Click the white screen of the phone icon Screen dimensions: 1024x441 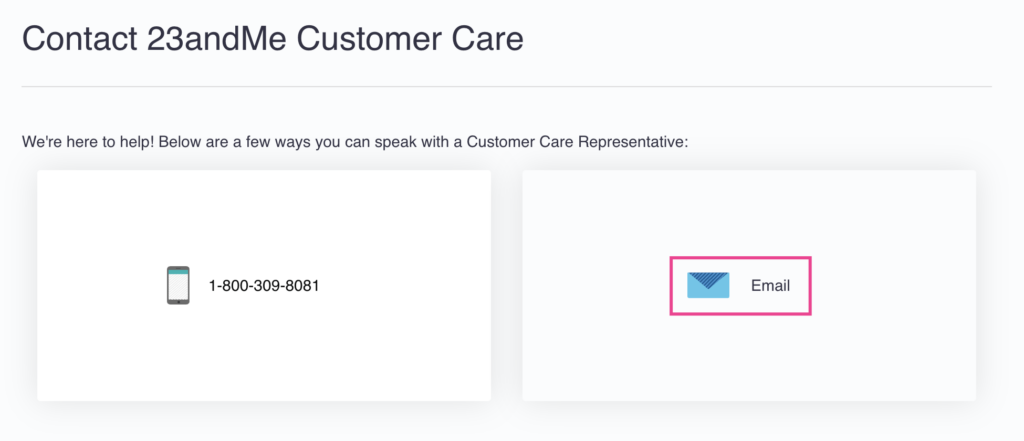coord(178,286)
